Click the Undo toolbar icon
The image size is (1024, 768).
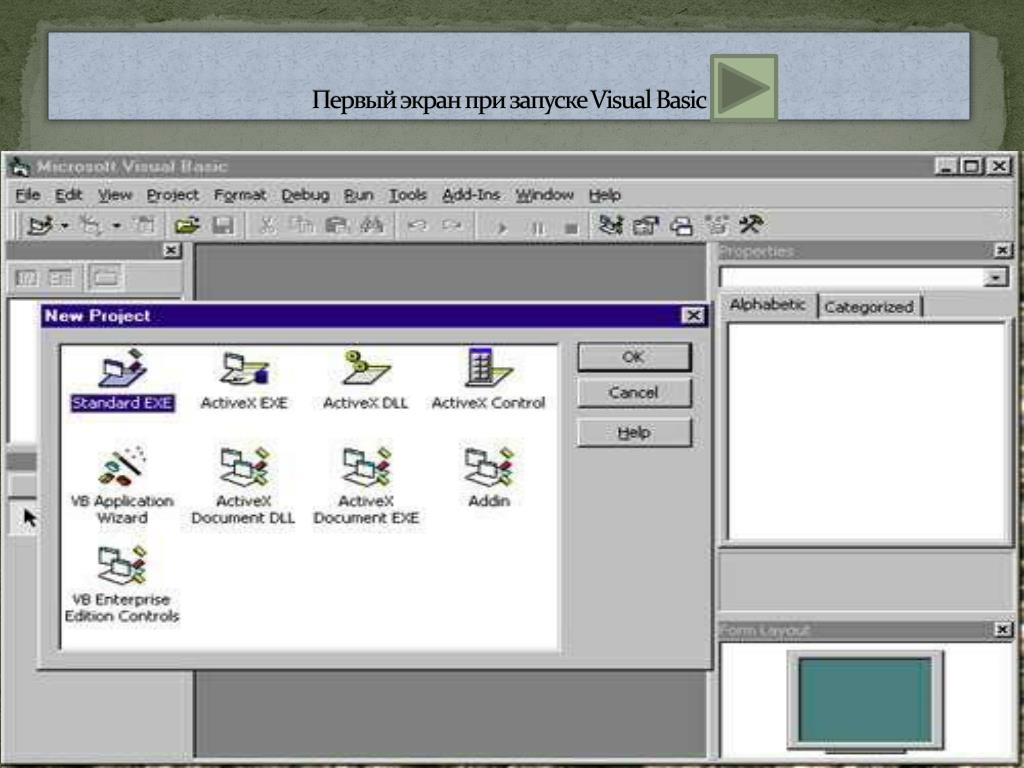(417, 226)
